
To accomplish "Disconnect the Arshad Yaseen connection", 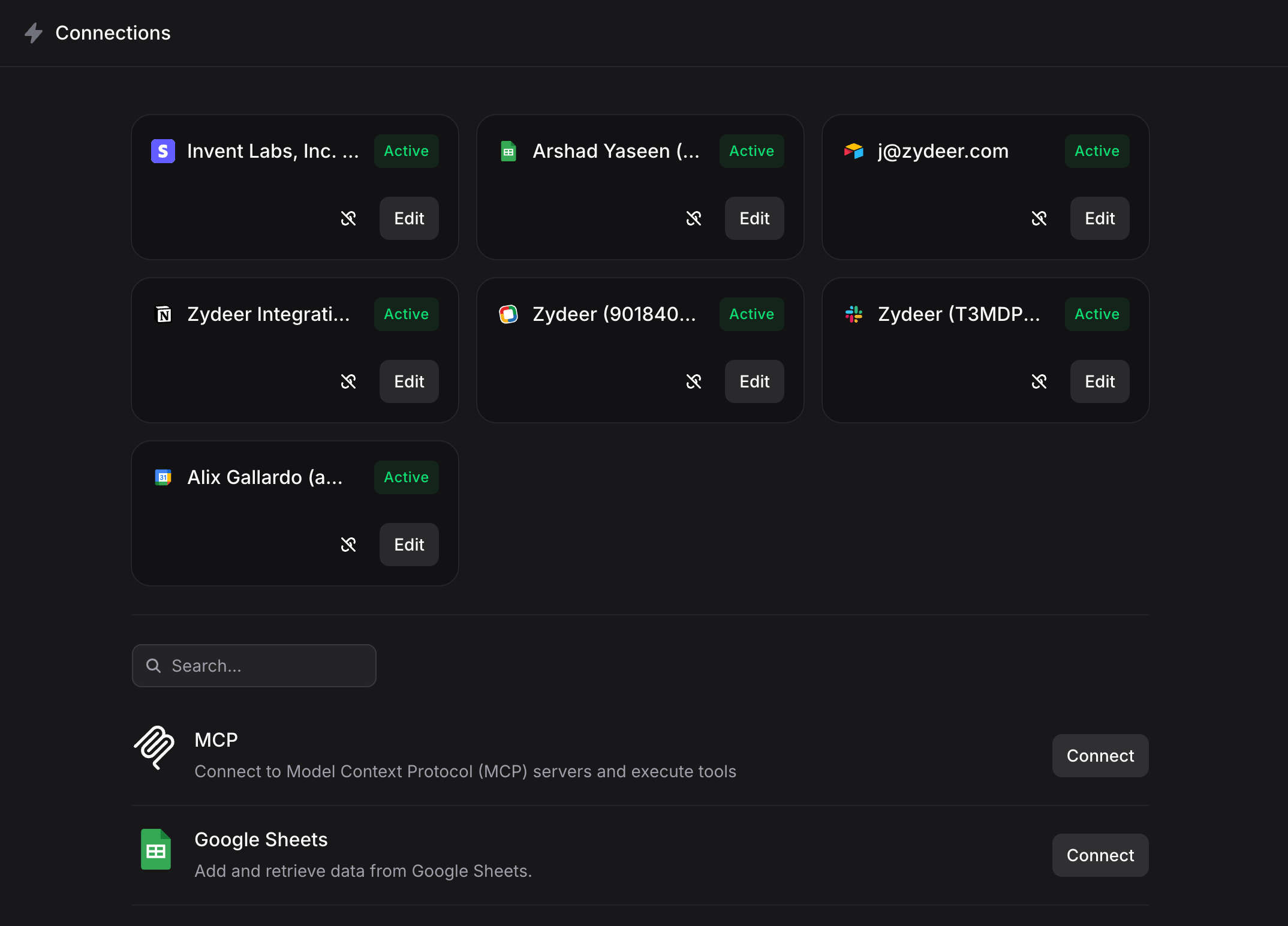I will point(694,218).
